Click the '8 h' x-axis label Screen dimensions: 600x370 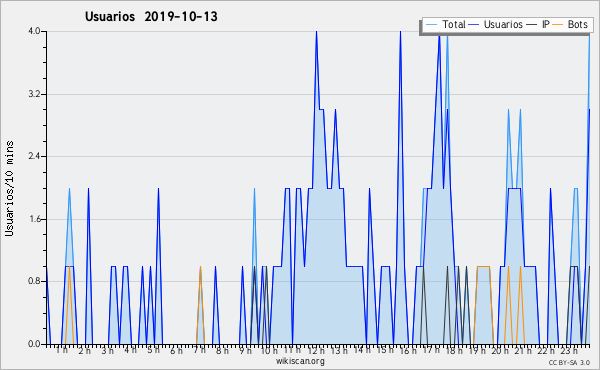point(222,350)
